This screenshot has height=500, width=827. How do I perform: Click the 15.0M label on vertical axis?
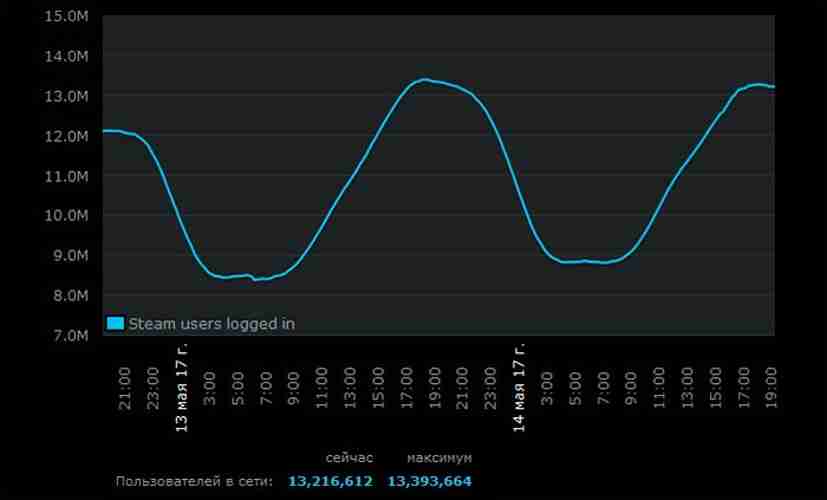pos(68,16)
